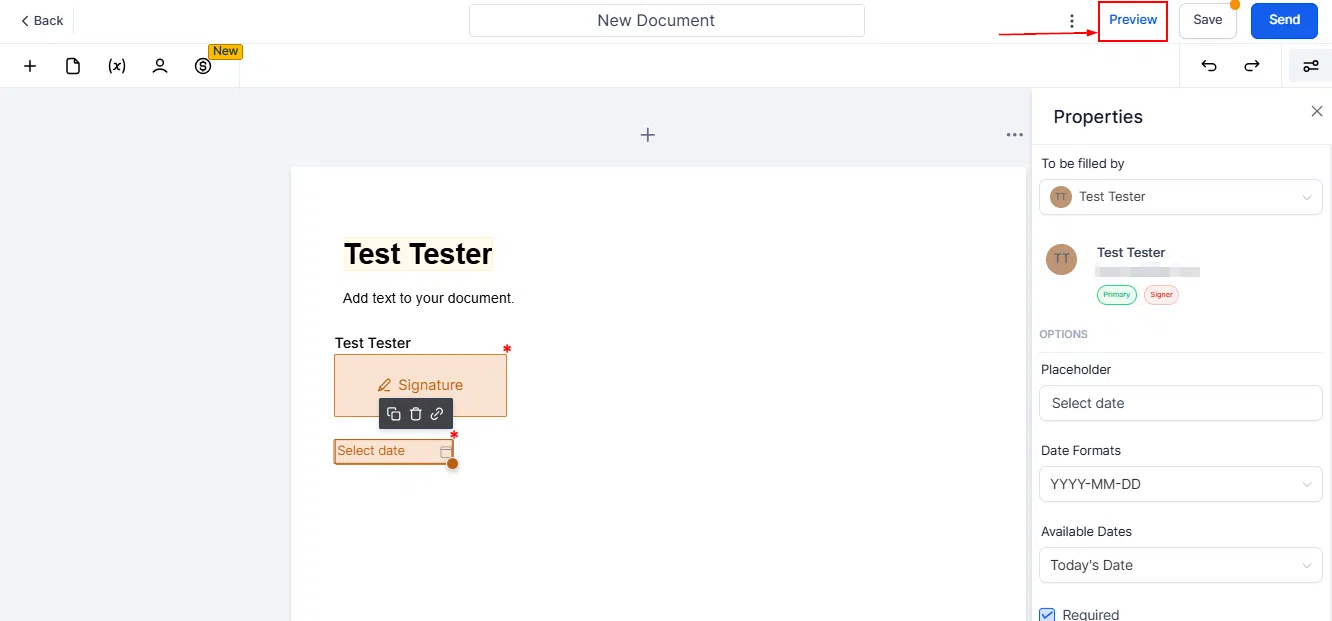Undo the last action
The image size is (1332, 621).
pyautogui.click(x=1209, y=66)
